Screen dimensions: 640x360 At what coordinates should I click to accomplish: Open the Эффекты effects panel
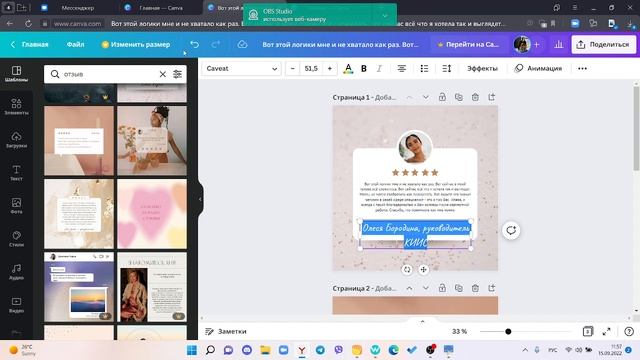click(482, 69)
